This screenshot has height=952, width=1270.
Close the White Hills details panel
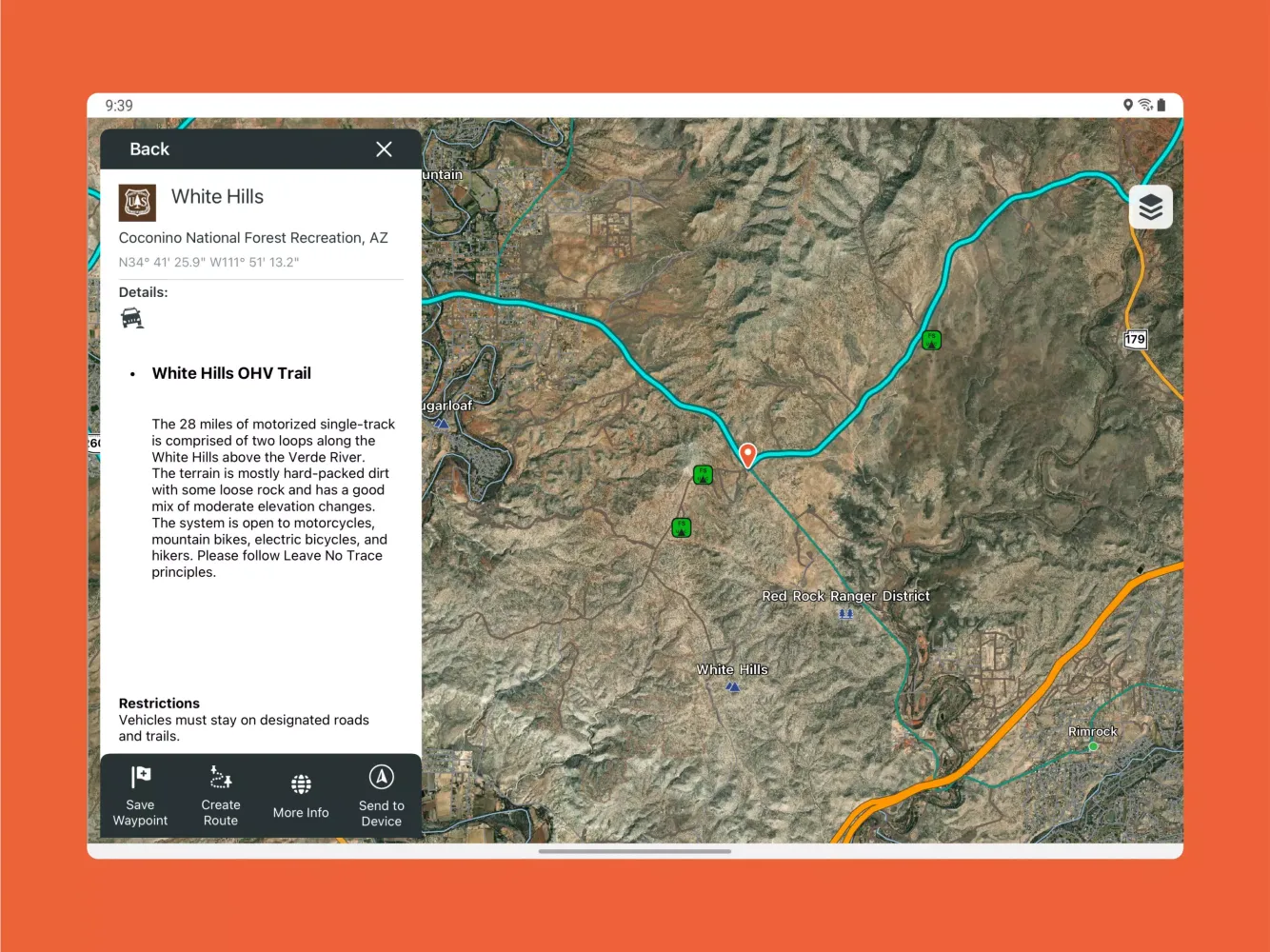(x=384, y=149)
